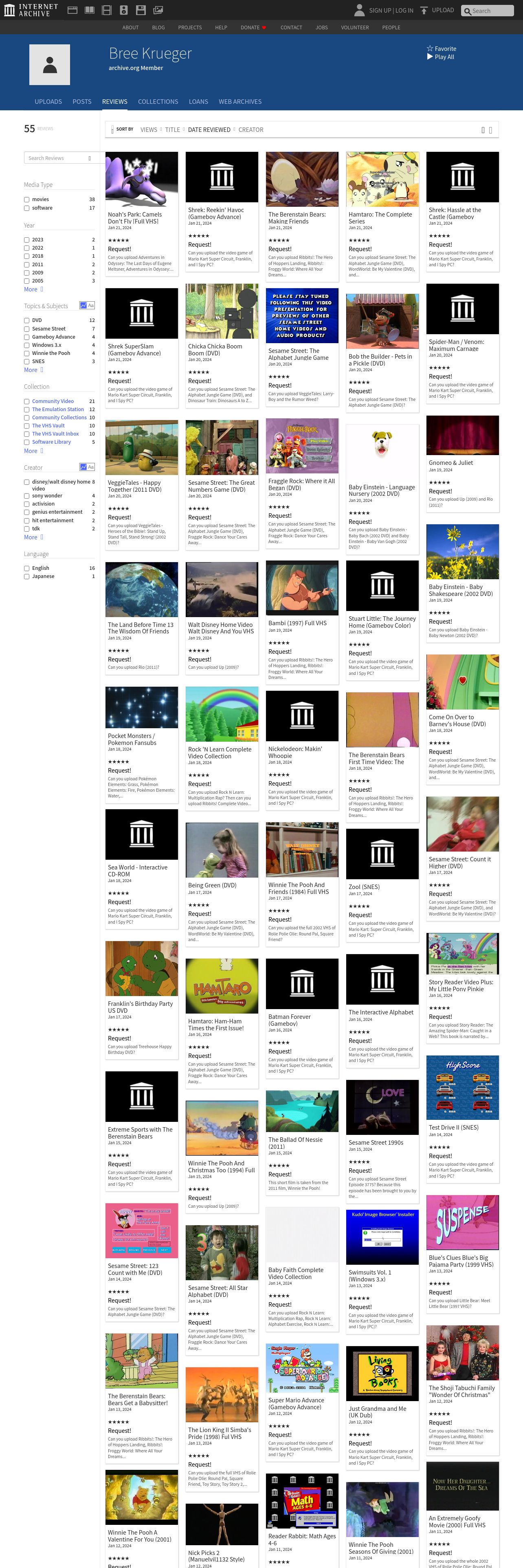523x1568 pixels.
Task: Filter by movies media type
Action: click(x=27, y=199)
